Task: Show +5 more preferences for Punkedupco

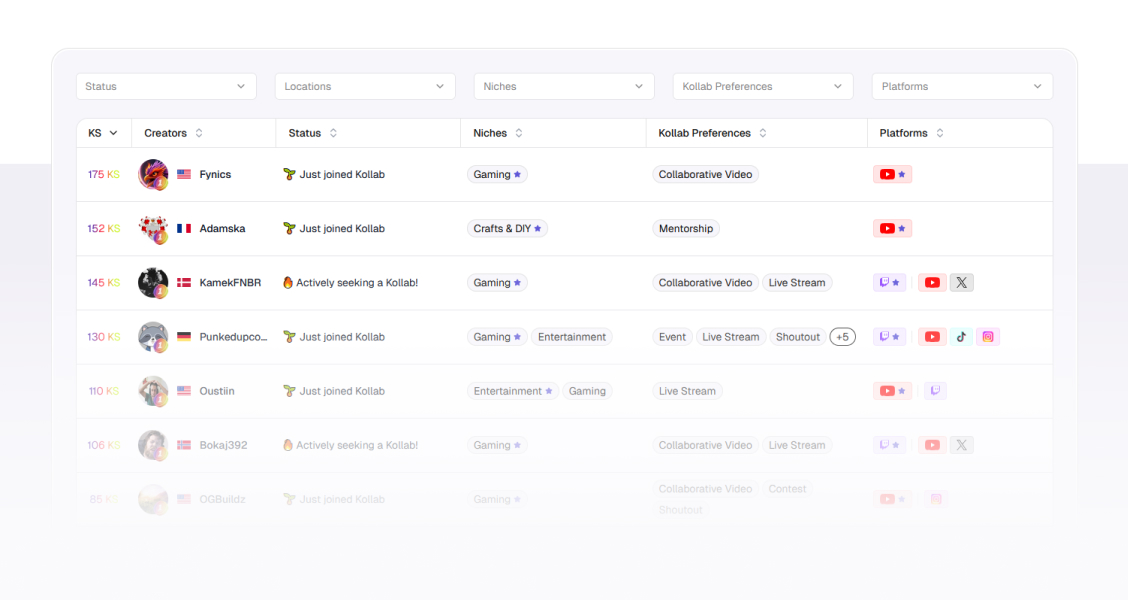Action: [842, 337]
